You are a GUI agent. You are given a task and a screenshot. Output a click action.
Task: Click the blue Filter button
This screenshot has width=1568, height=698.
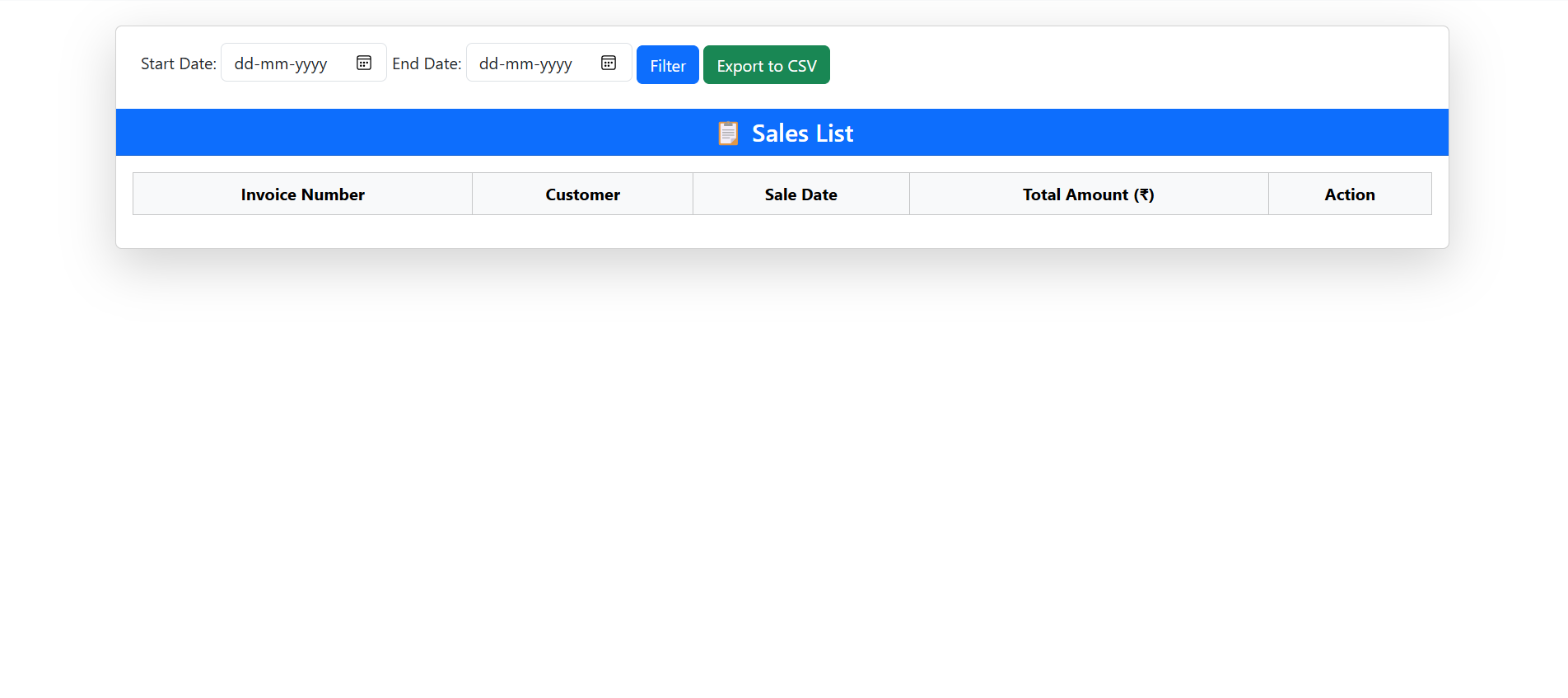(x=668, y=65)
